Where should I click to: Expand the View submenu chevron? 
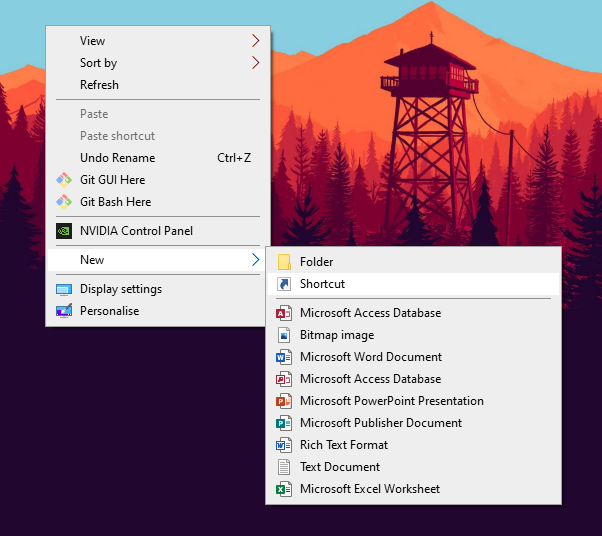[x=256, y=40]
